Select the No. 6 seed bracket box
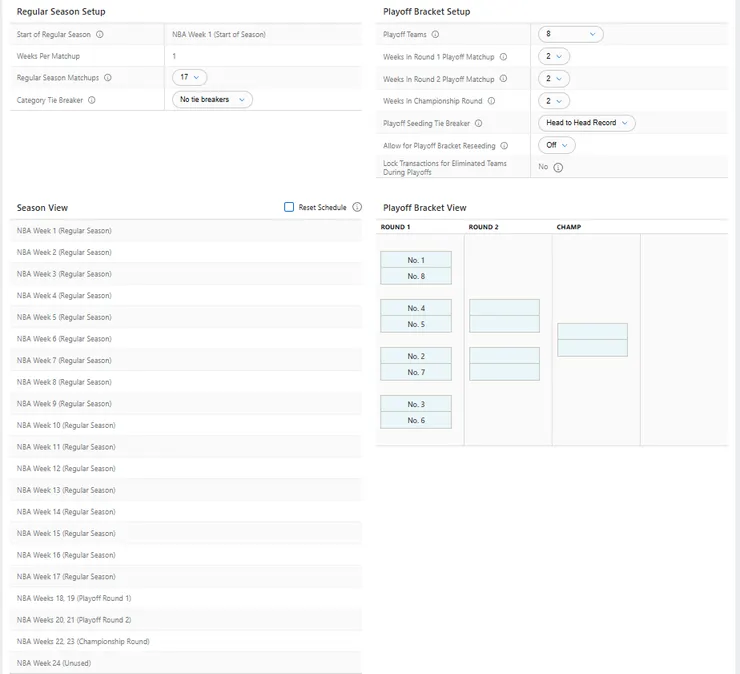740x674 pixels. (x=416, y=421)
